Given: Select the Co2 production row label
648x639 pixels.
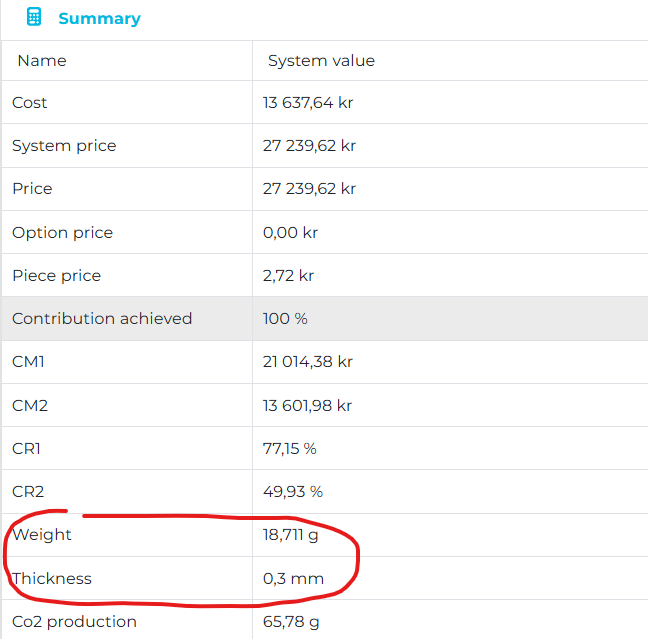Looking at the screenshot, I should [x=74, y=622].
